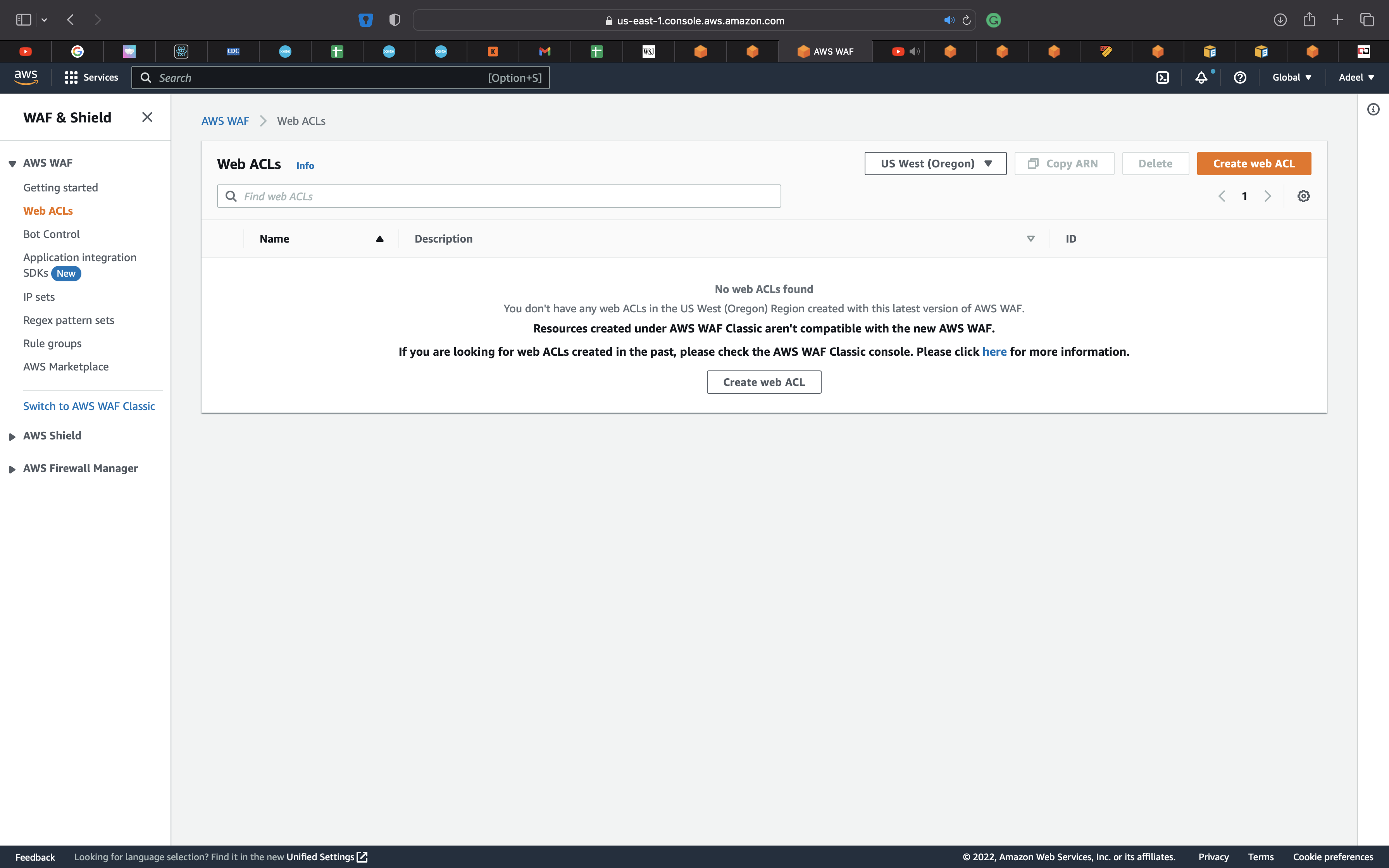Open the Info link beside Web ACLs

click(x=305, y=165)
